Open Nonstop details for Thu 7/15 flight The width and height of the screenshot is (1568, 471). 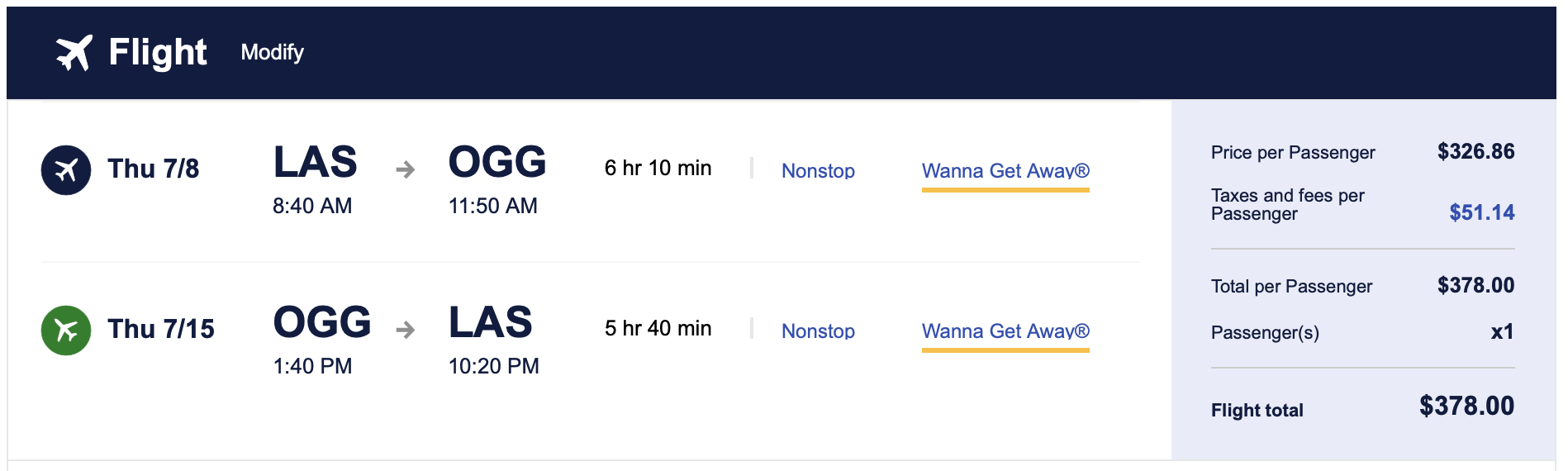click(x=818, y=331)
